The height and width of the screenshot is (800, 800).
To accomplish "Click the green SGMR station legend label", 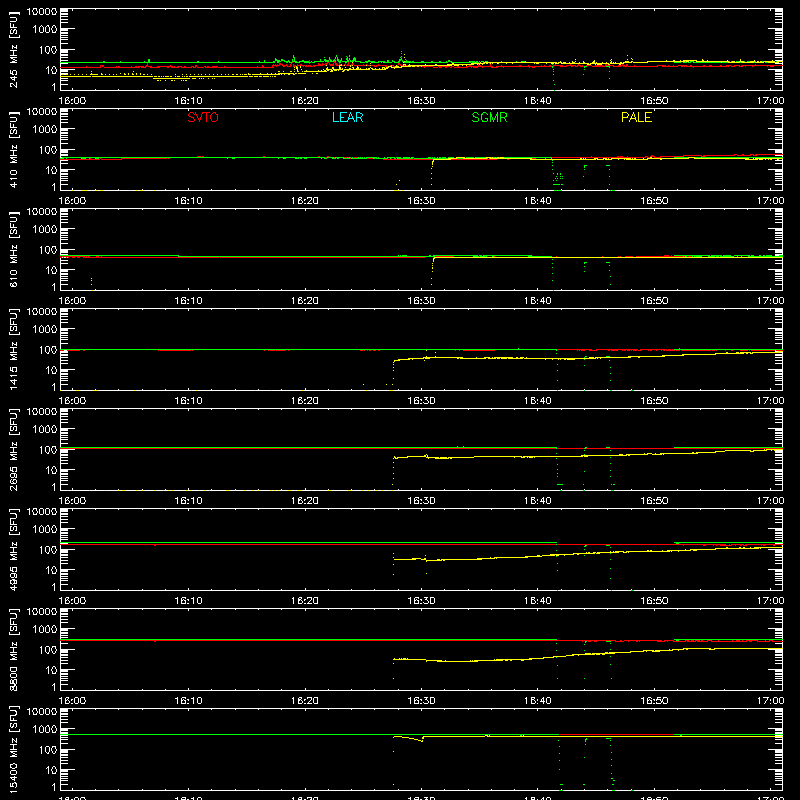I will click(x=489, y=117).
